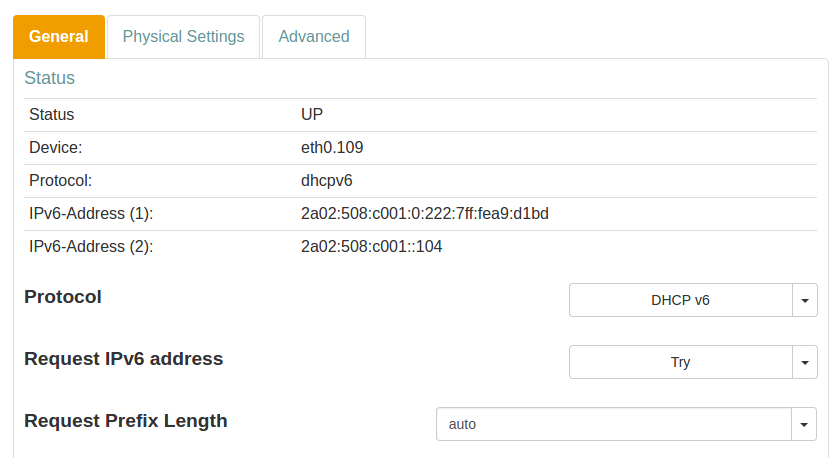The width and height of the screenshot is (840, 458).
Task: Click the Protocol dropdown arrow button
Action: (805, 300)
